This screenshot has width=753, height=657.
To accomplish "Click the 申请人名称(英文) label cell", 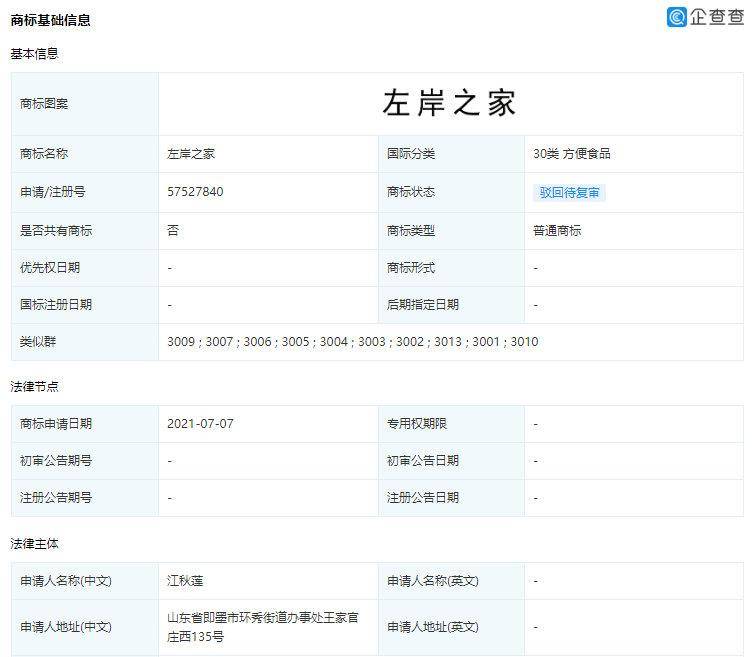I will point(451,581).
